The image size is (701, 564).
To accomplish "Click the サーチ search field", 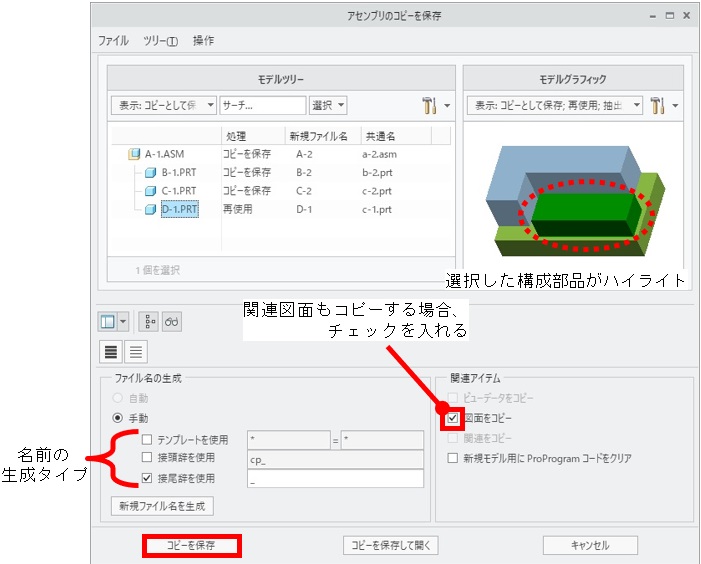I will 263,105.
